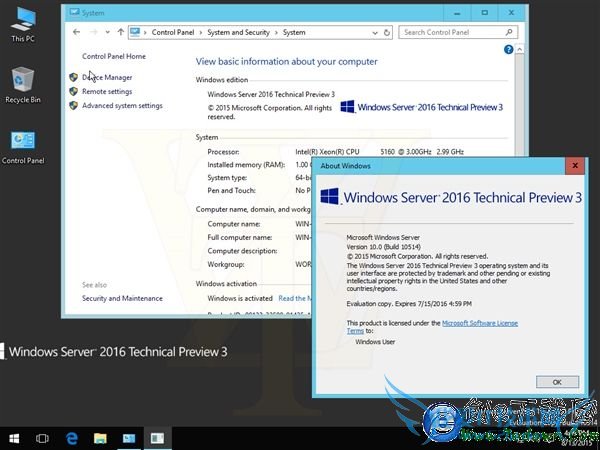600x450 pixels.
Task: Launch Microsoft Edge from the taskbar
Action: pyautogui.click(x=72, y=439)
